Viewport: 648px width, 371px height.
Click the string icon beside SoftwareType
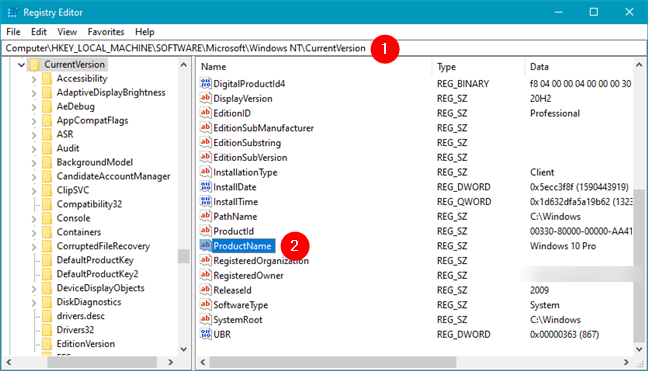(205, 305)
